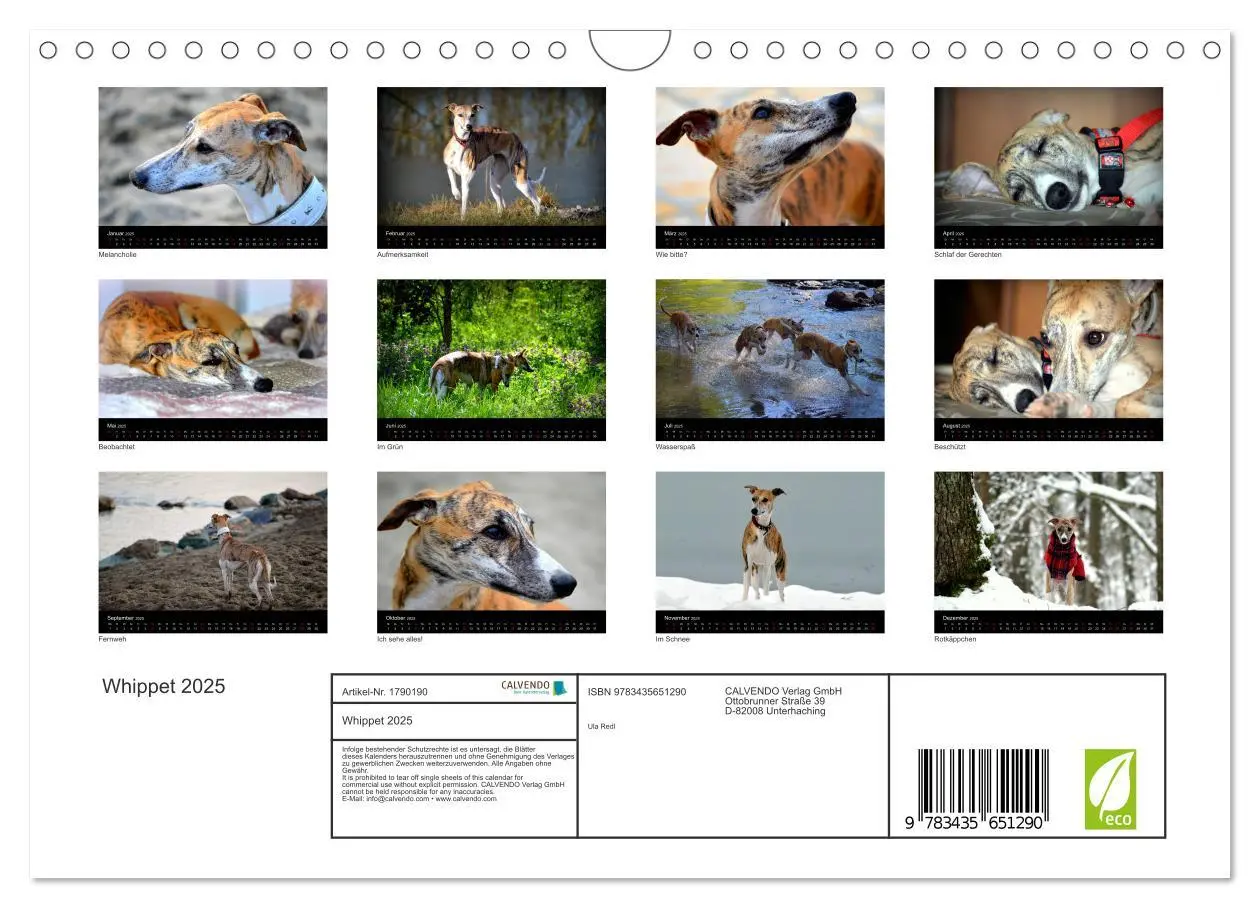Open the October 'Ich sehe alles!' photo
The width and height of the screenshot is (1260, 908).
coord(491,541)
